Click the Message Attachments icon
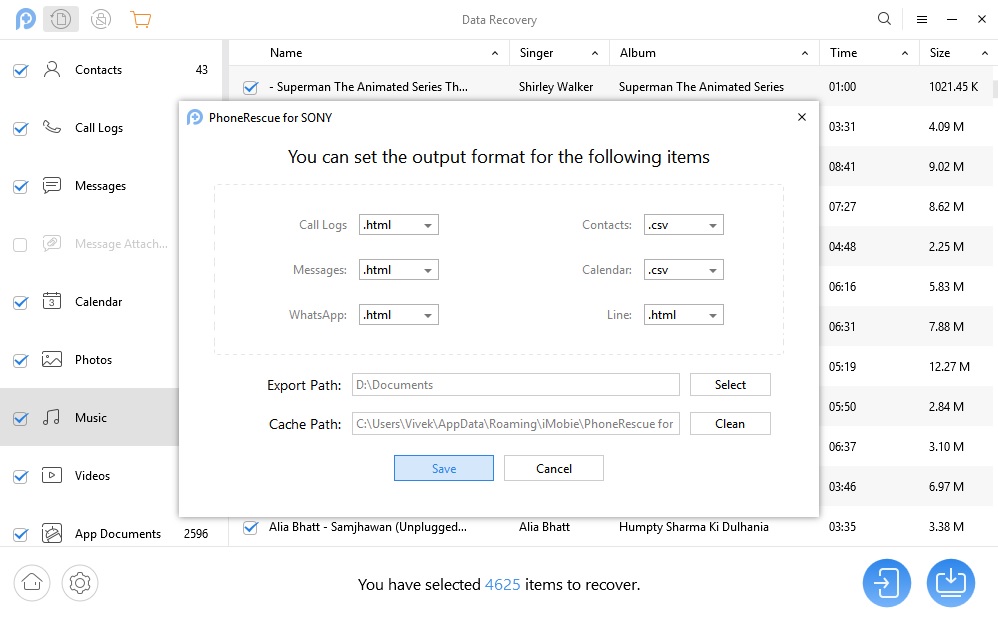The image size is (998, 618). [x=52, y=243]
